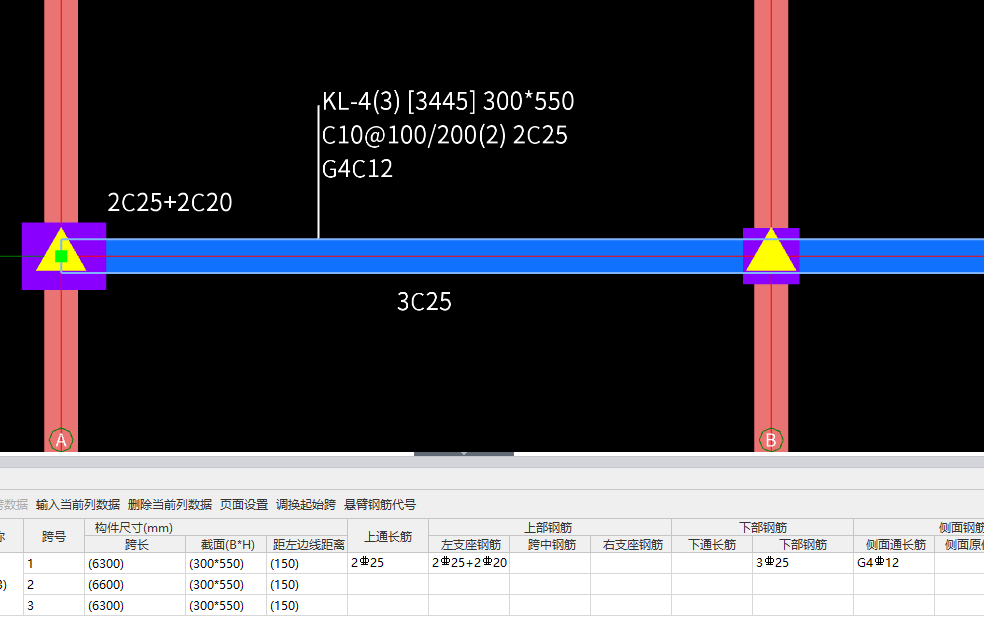The height and width of the screenshot is (639, 984).
Task: Click the 距左边线距离 column header
Action: point(307,544)
